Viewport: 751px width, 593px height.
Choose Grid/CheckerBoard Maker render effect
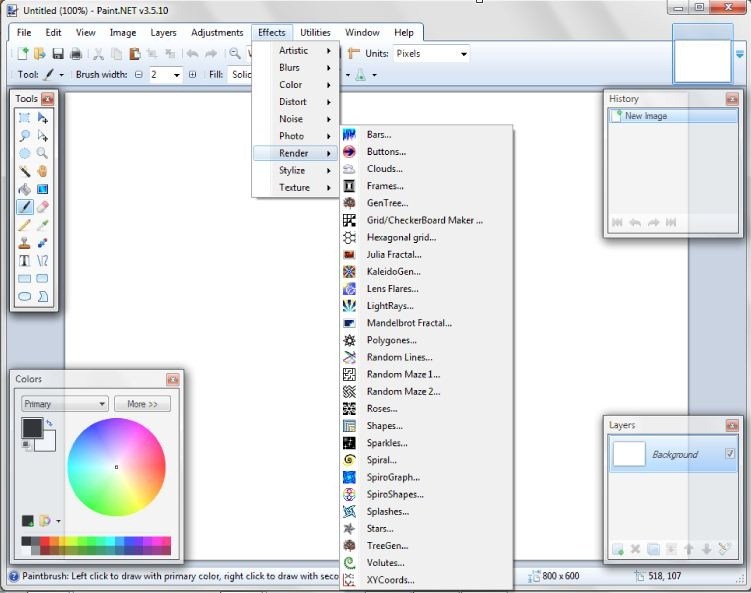coord(426,220)
